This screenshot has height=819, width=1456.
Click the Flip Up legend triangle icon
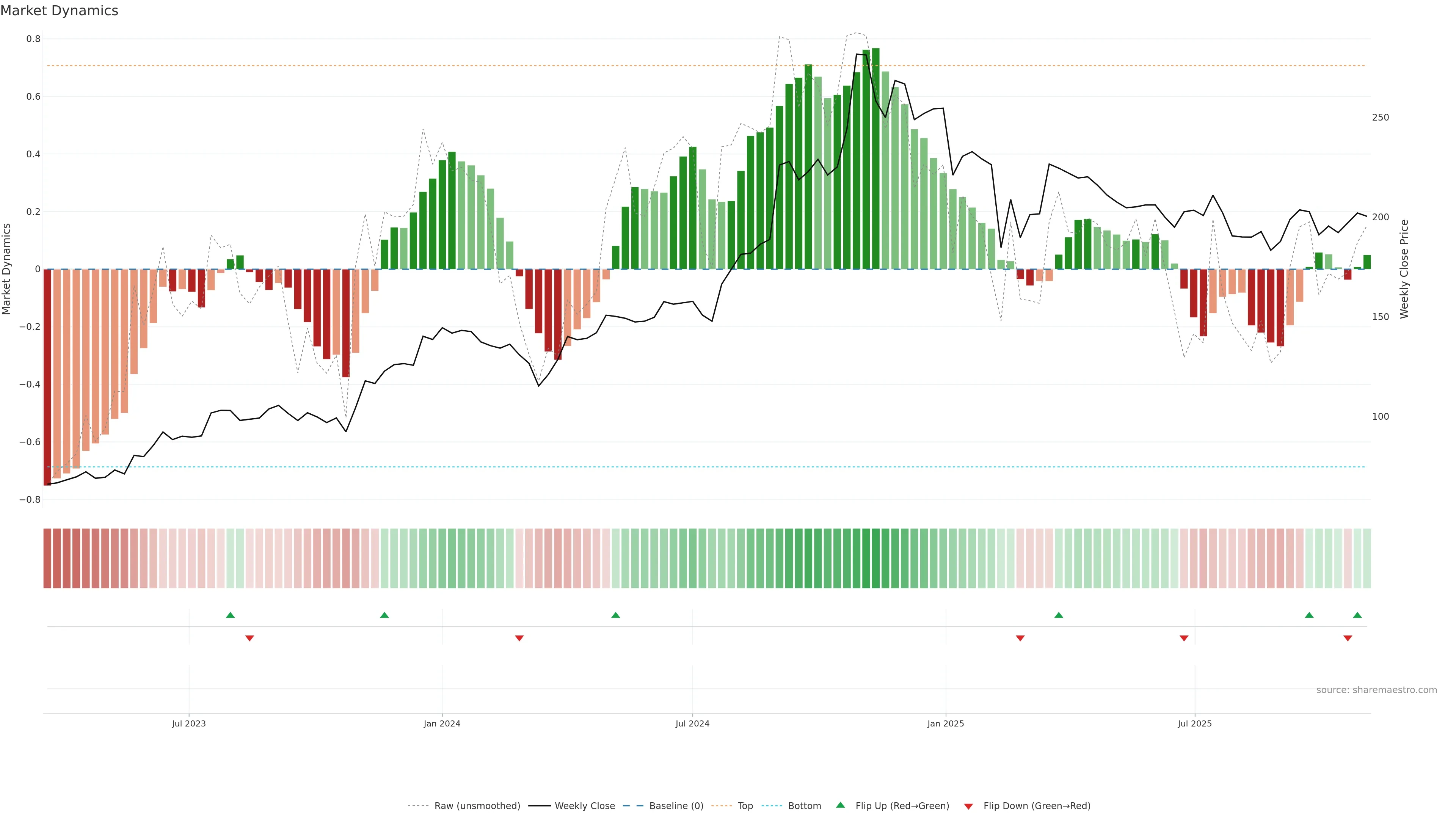click(x=841, y=805)
